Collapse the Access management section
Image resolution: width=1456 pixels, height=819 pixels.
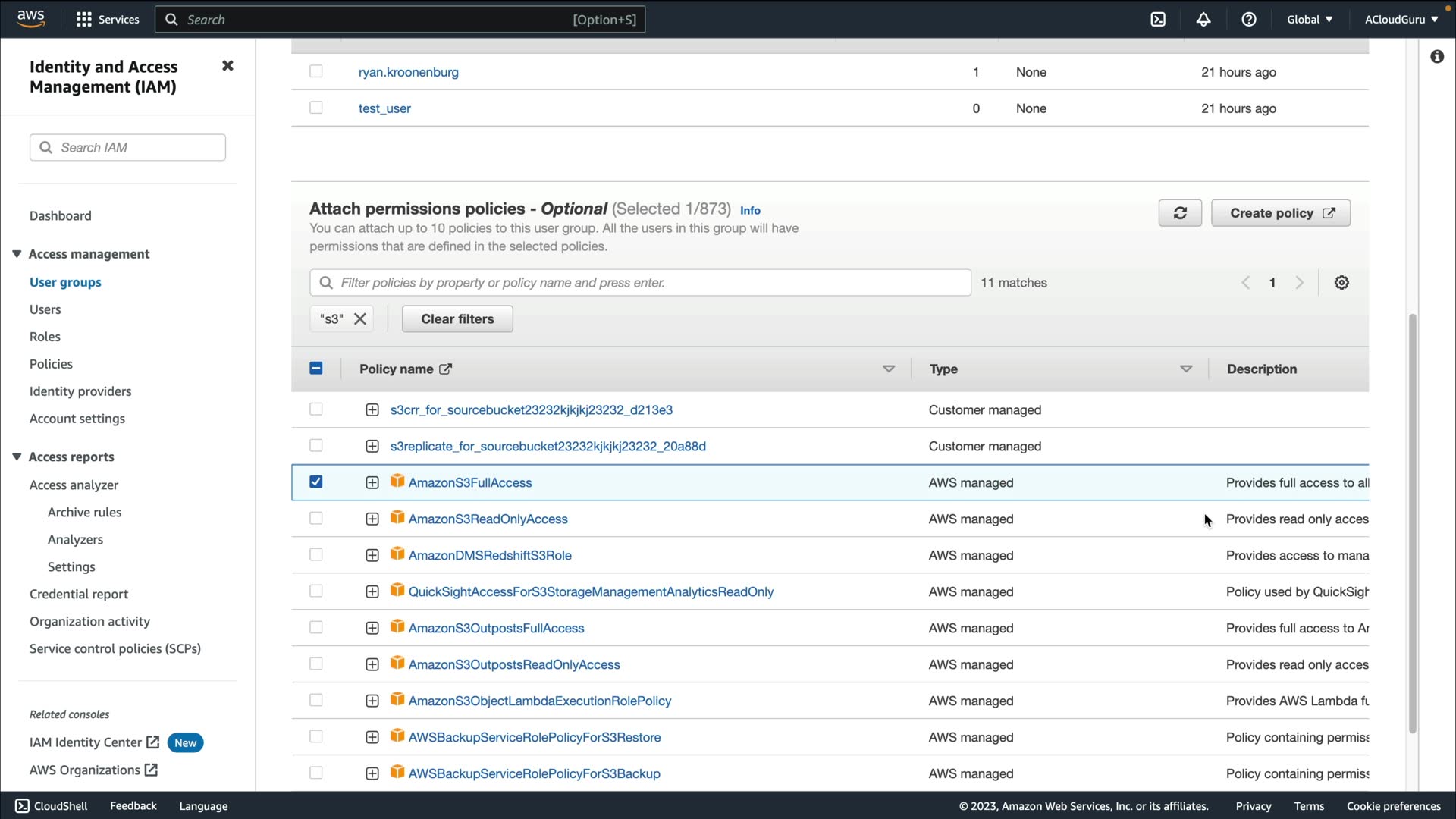[x=17, y=254]
